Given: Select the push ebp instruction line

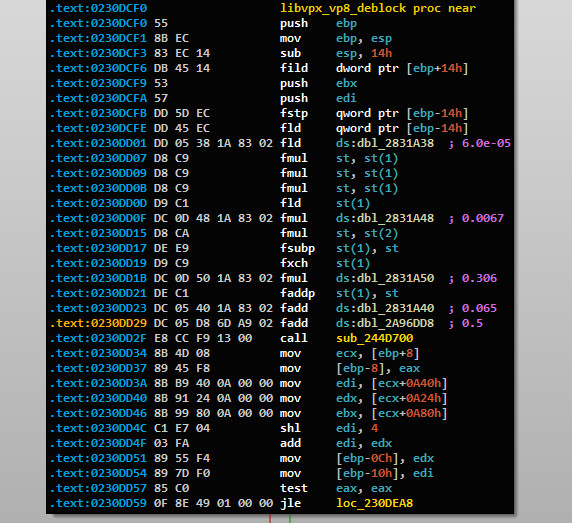Looking at the screenshot, I should [x=318, y=23].
